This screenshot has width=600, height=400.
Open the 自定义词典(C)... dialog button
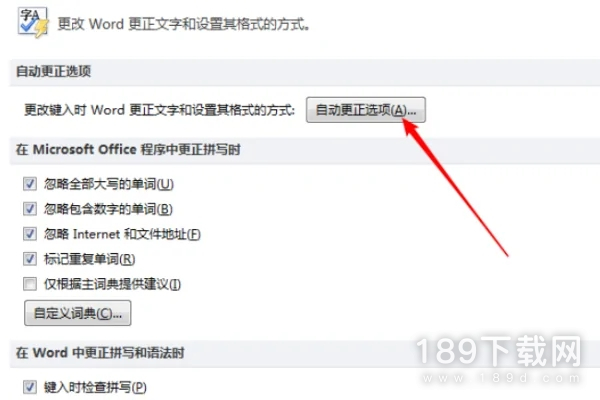point(78,313)
